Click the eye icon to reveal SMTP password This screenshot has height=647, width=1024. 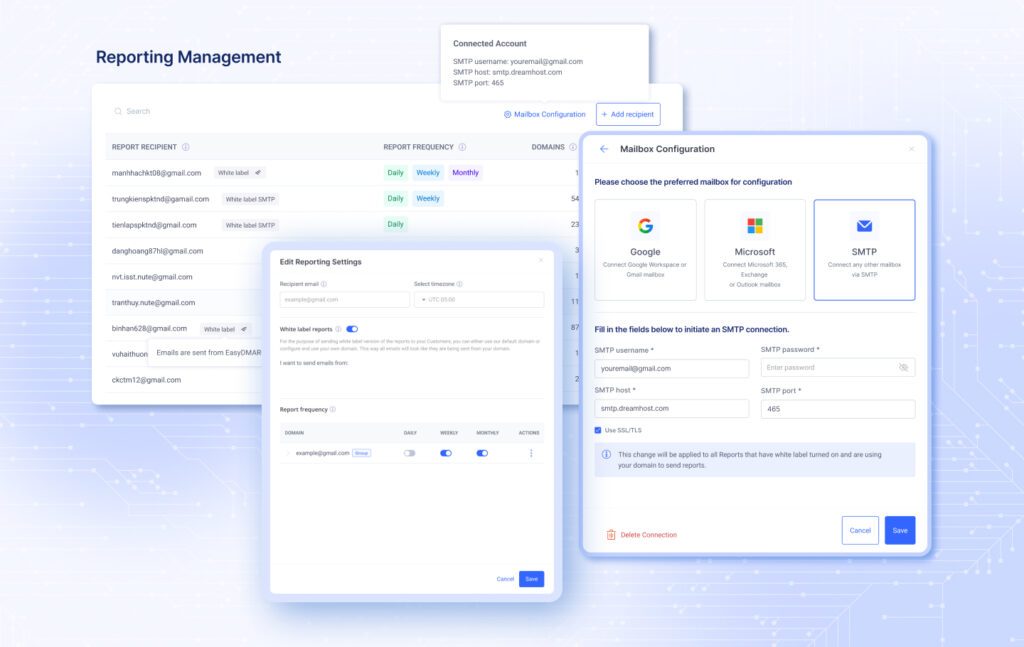coord(904,368)
